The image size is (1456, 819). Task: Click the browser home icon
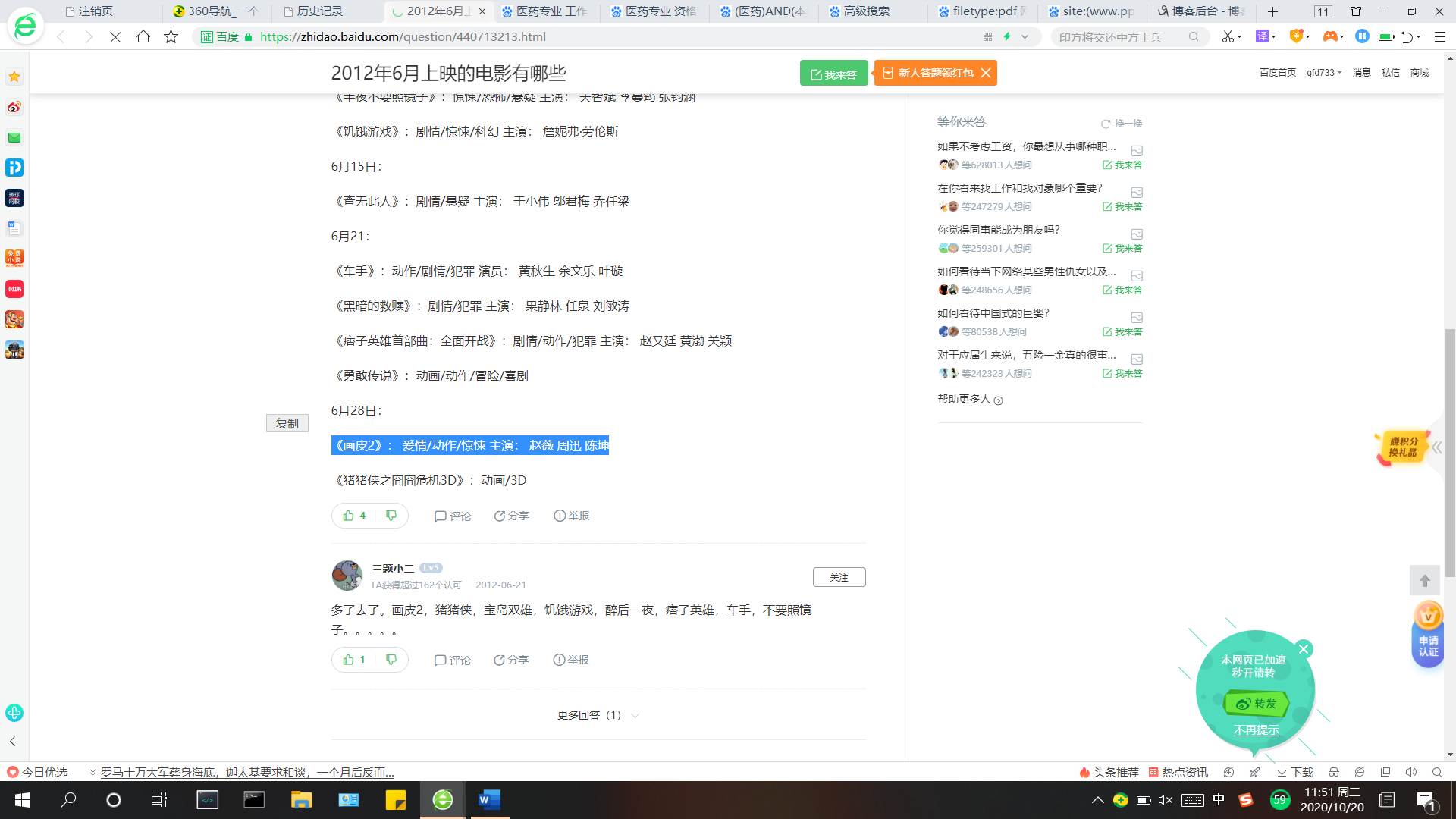(143, 36)
